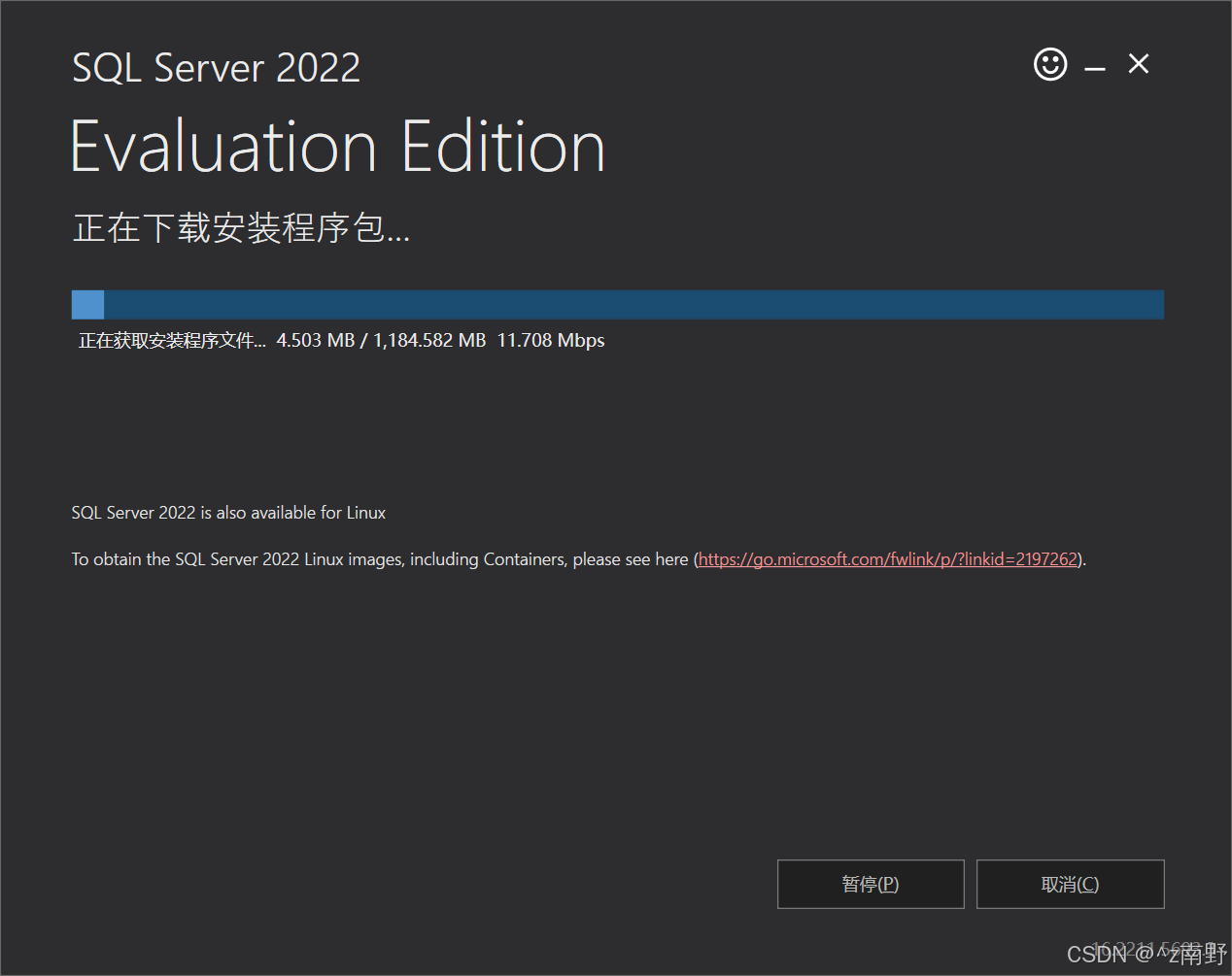The width and height of the screenshot is (1232, 976).
Task: Click the blue download progress bar
Action: point(617,304)
